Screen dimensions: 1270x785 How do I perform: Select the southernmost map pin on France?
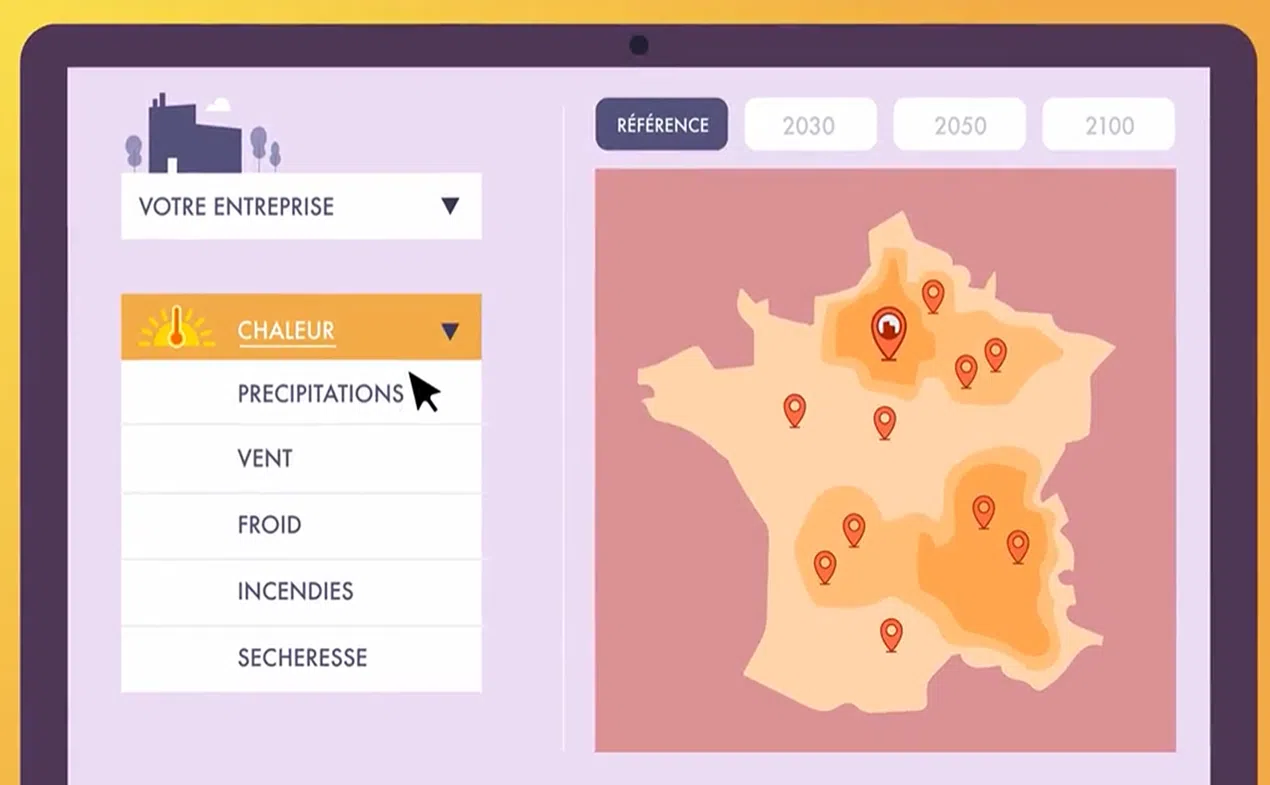click(891, 633)
